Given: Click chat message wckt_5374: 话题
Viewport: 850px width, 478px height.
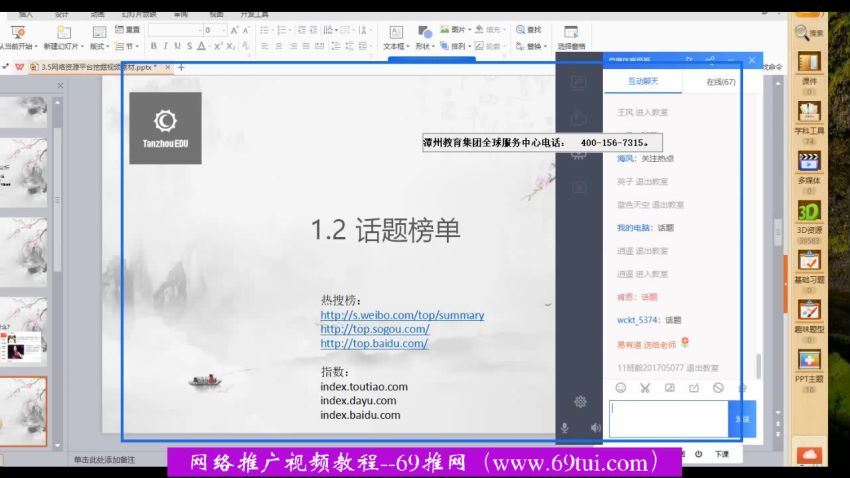Looking at the screenshot, I should (649, 320).
